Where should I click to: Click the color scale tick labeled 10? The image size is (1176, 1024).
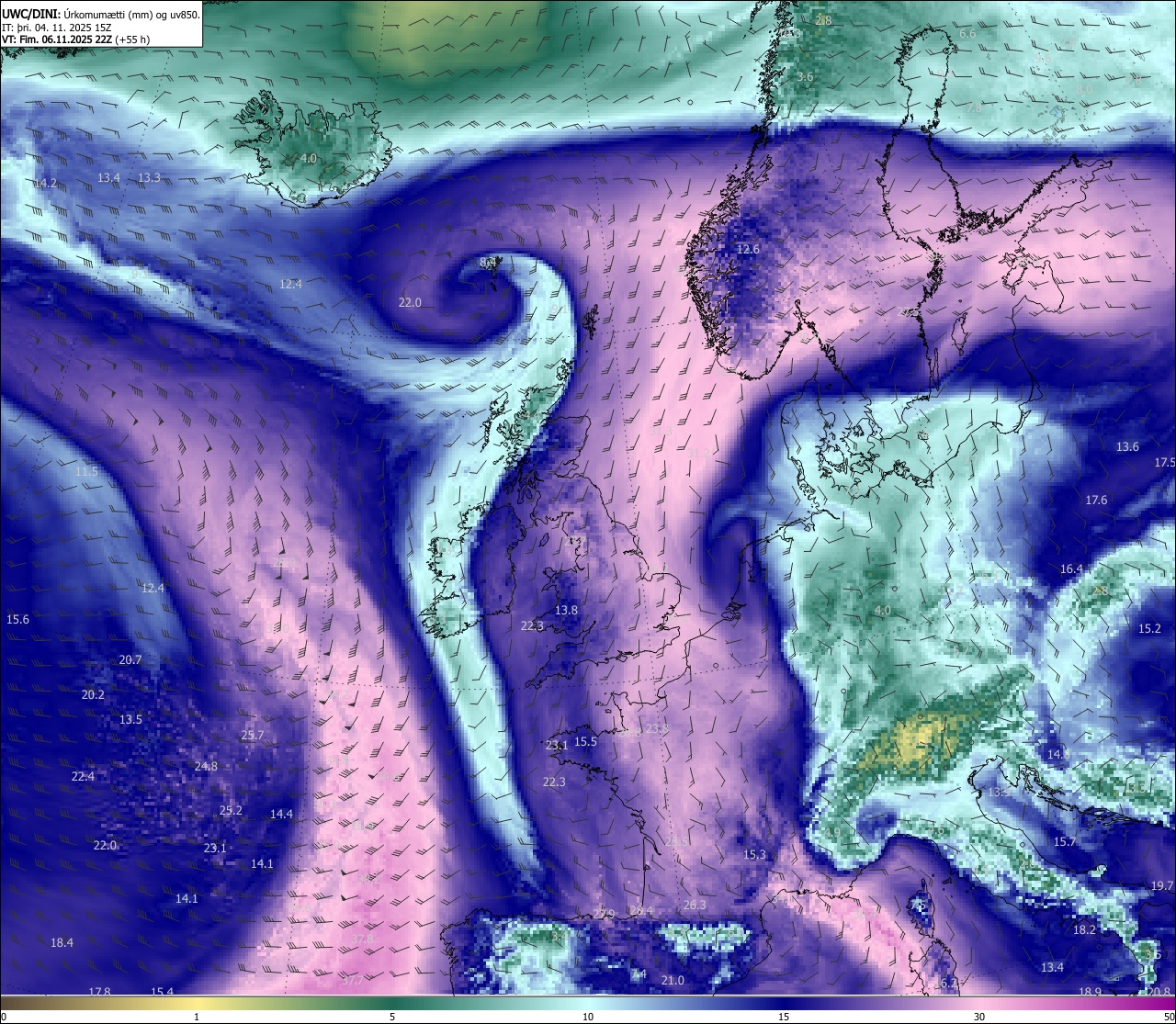(x=588, y=1017)
